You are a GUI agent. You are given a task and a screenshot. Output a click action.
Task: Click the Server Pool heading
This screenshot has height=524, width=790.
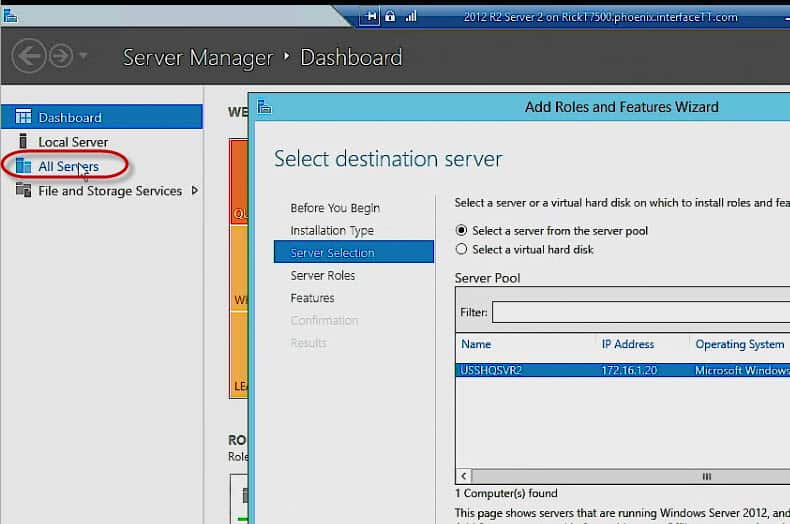pyautogui.click(x=487, y=278)
